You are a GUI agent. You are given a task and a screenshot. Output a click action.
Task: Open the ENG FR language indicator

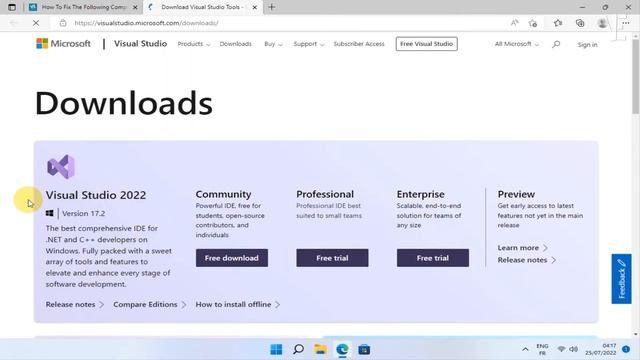tap(542, 349)
